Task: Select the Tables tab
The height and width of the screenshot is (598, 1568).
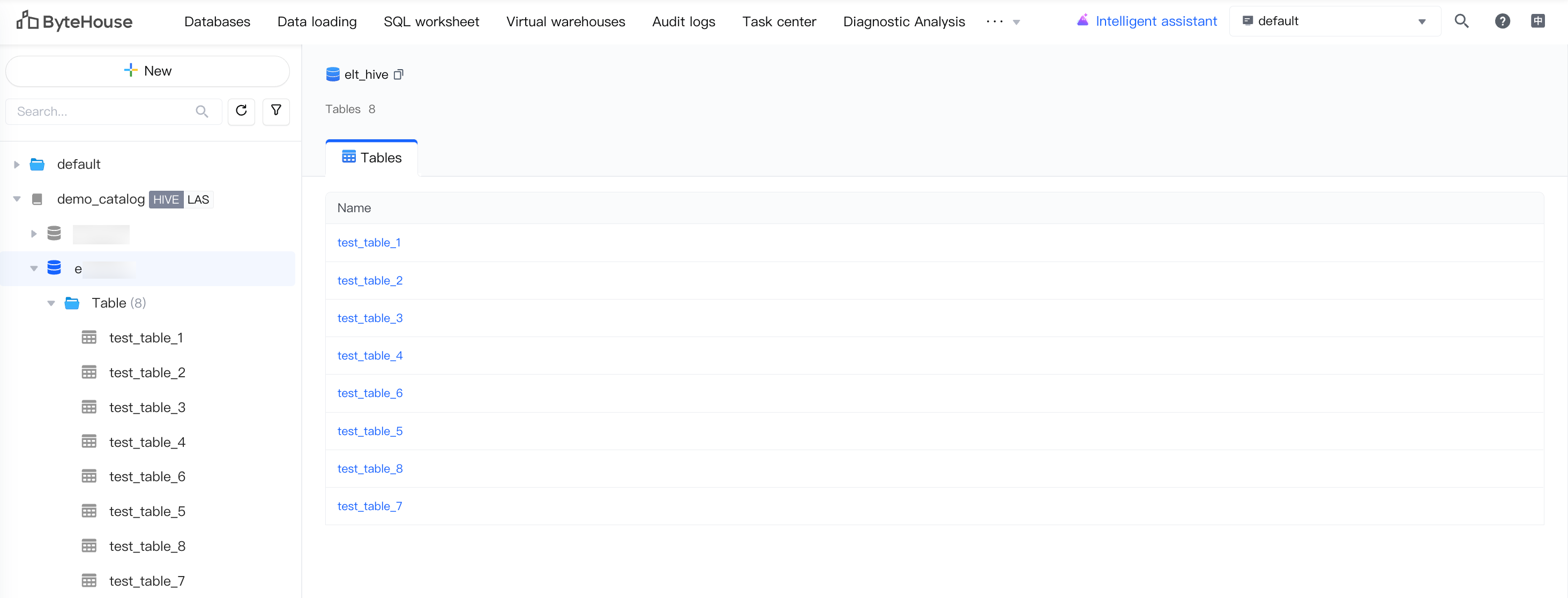Action: point(371,158)
